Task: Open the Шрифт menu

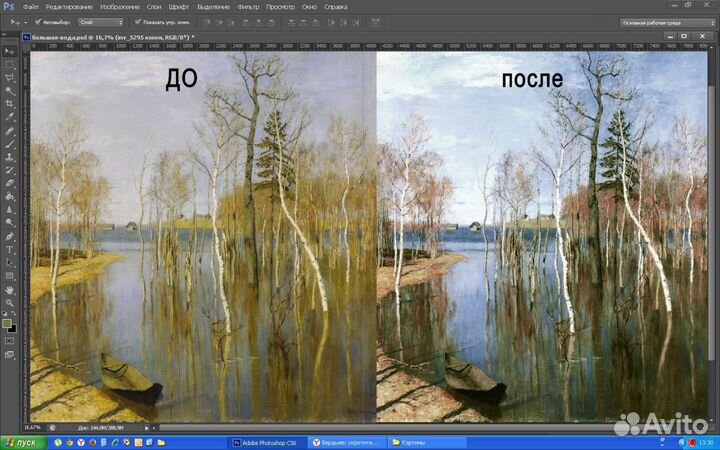Action: (x=179, y=7)
